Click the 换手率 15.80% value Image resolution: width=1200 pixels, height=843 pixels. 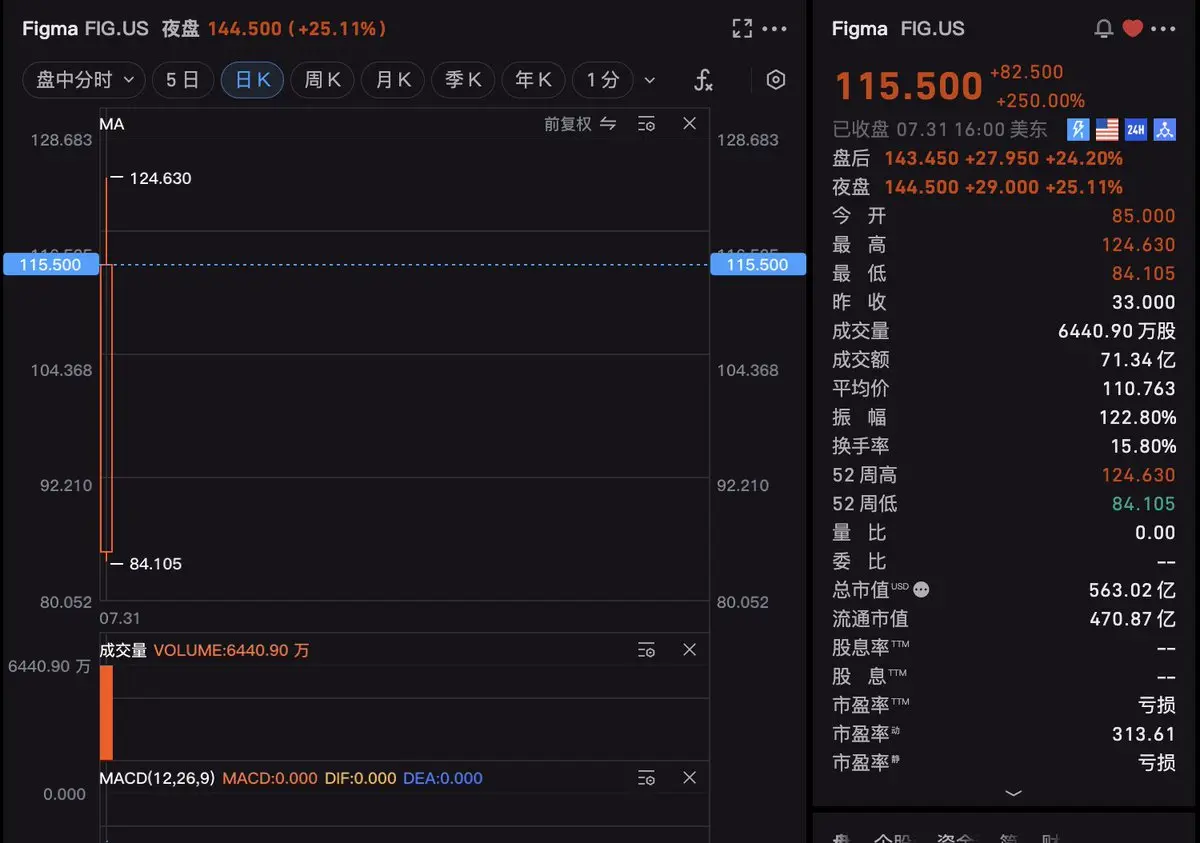click(1143, 446)
